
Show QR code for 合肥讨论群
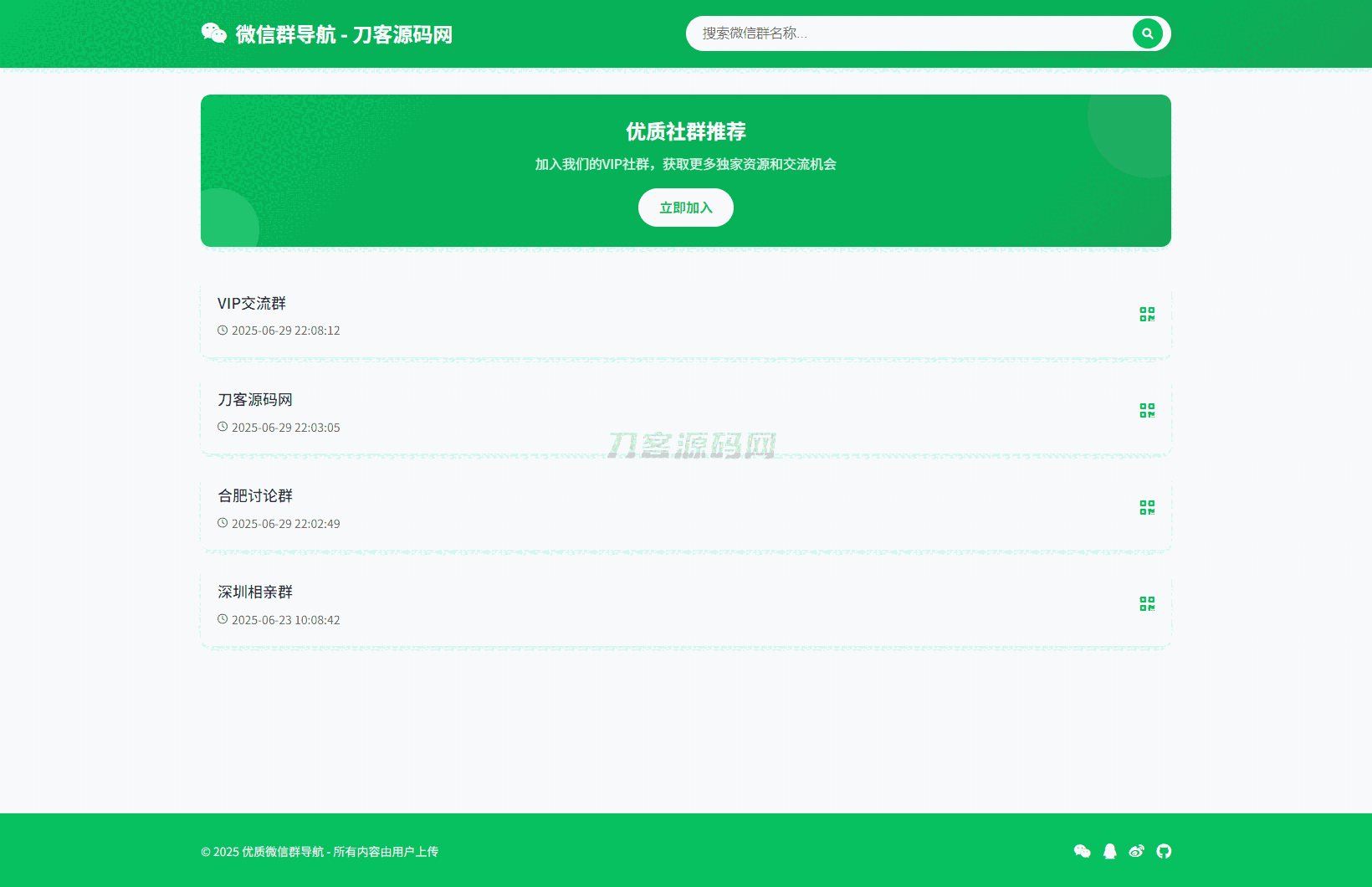1147,507
